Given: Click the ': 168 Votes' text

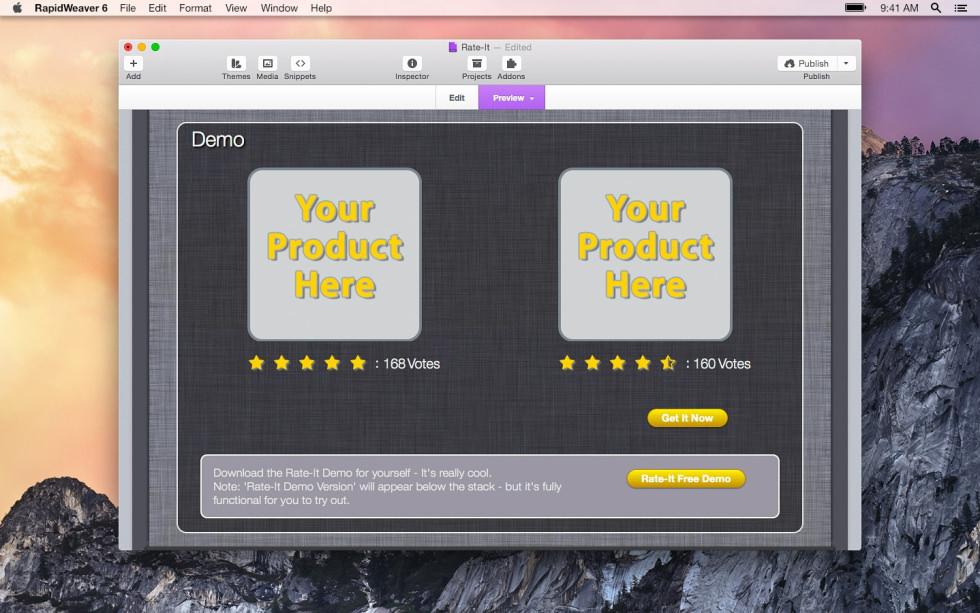Looking at the screenshot, I should 408,364.
